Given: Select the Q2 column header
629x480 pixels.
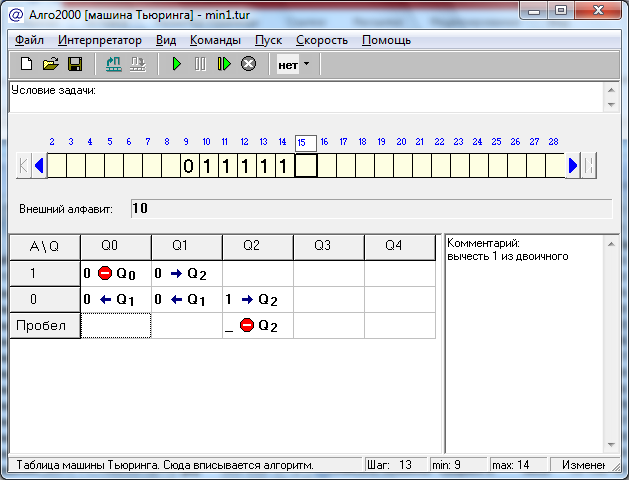Looking at the screenshot, I should click(258, 247).
